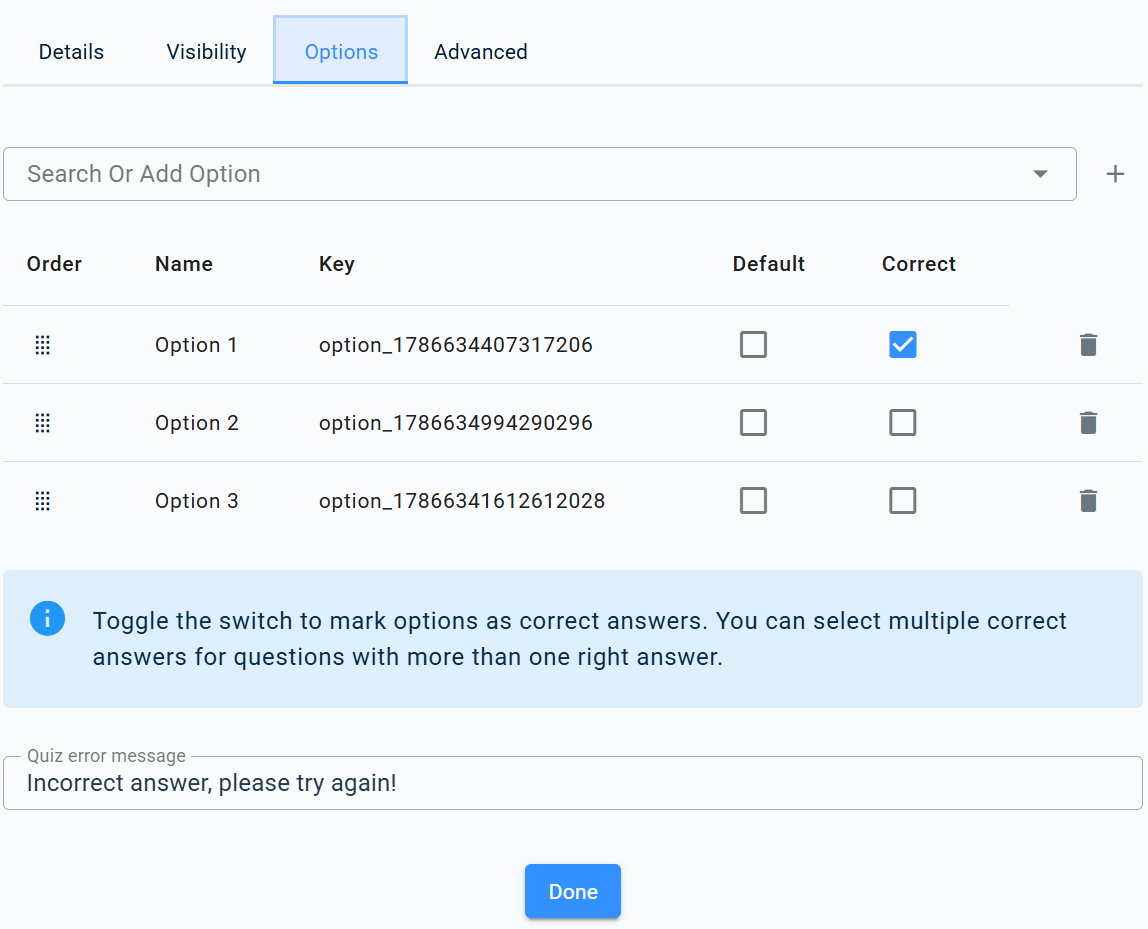
Task: Open the Visibility tab
Action: tap(206, 52)
